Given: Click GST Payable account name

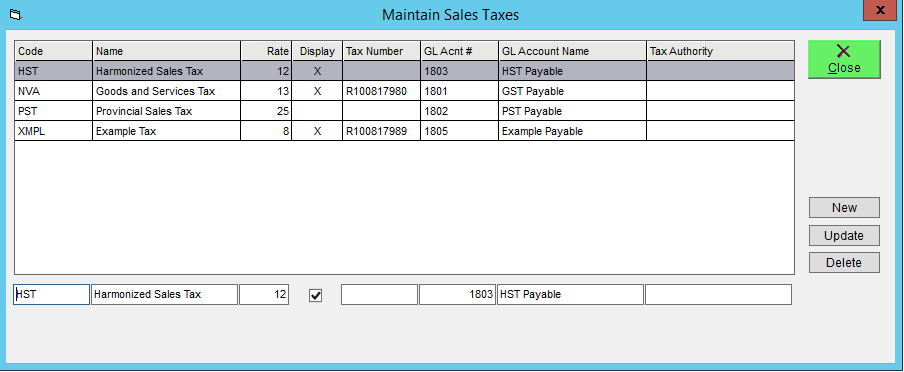Looking at the screenshot, I should [572, 91].
